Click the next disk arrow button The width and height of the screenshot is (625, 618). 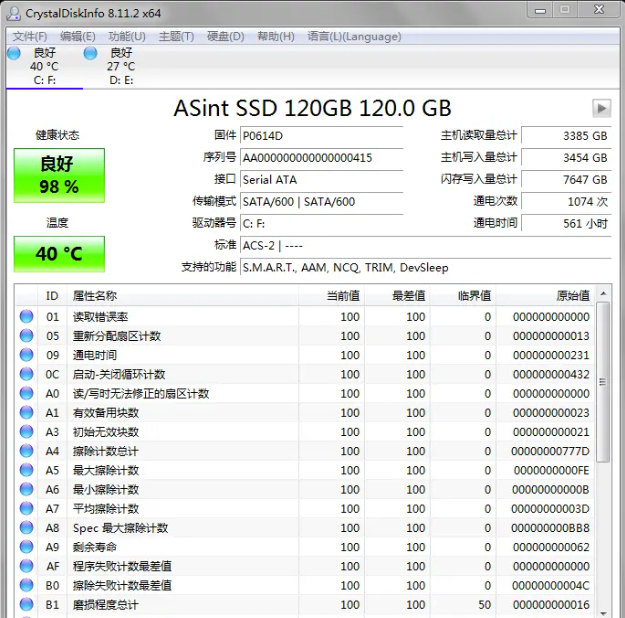pyautogui.click(x=601, y=108)
